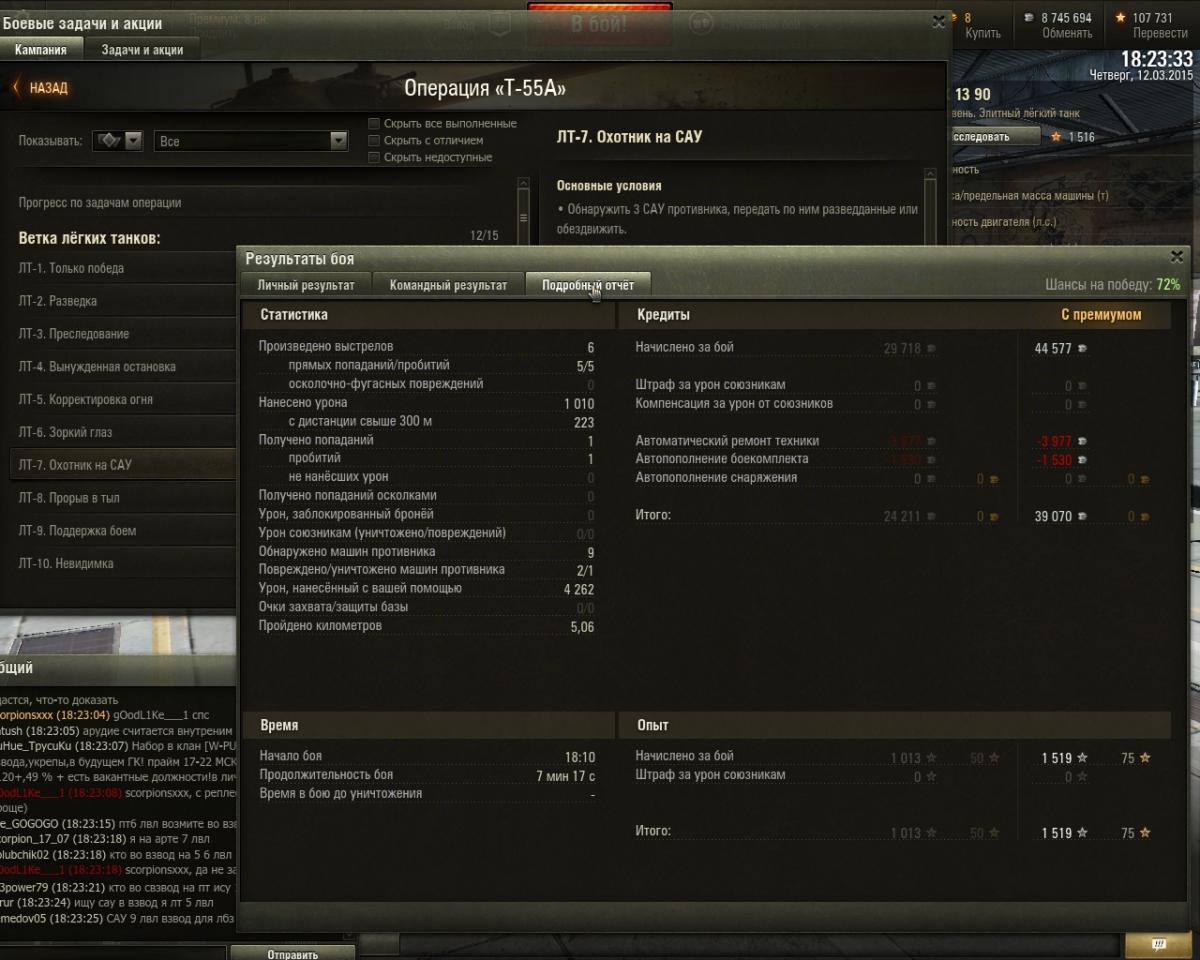The height and width of the screenshot is (960, 1200).
Task: Select mission ЛТ-2. Разведка
Action: point(125,301)
